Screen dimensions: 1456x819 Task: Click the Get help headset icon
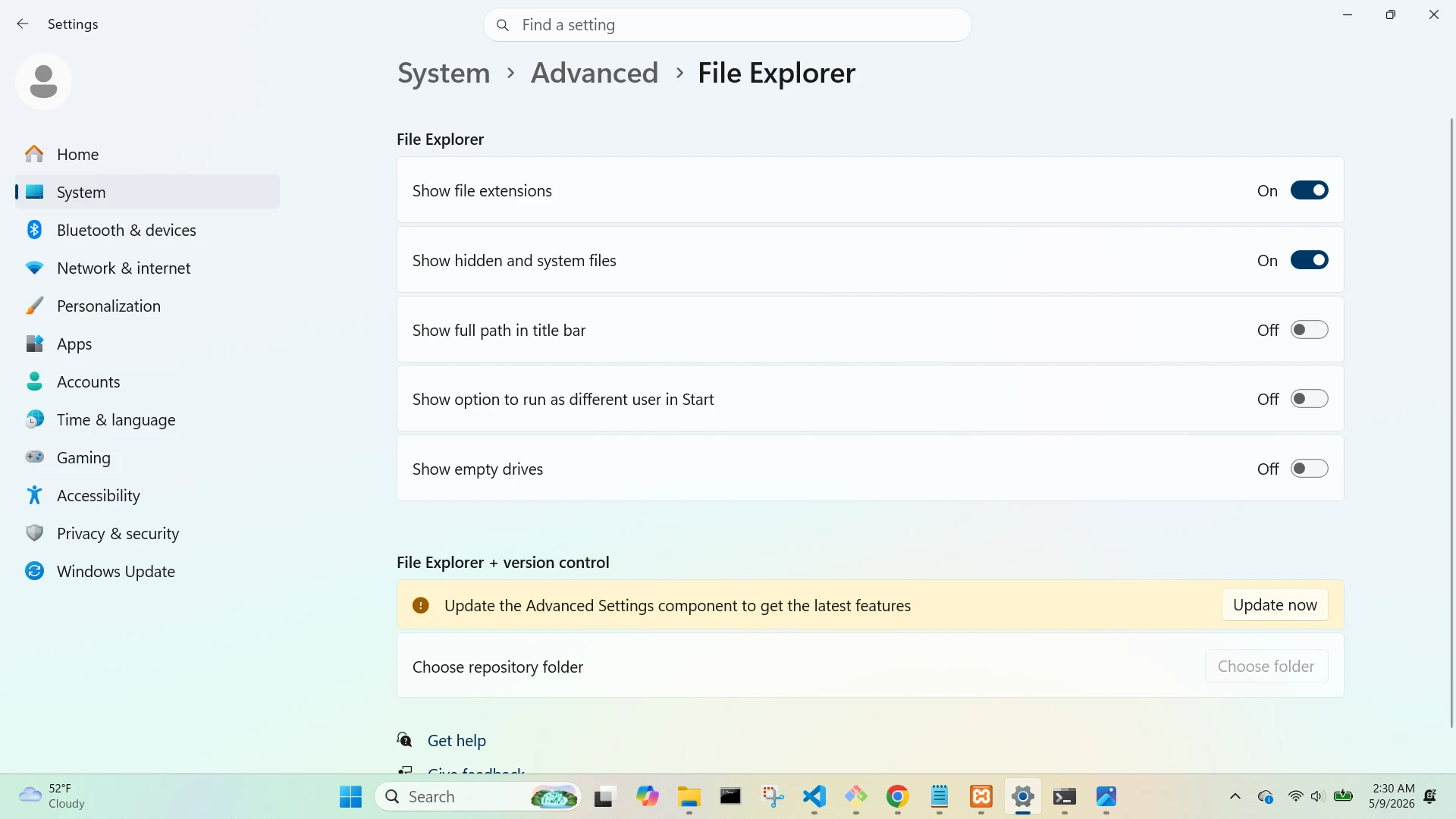pos(405,739)
